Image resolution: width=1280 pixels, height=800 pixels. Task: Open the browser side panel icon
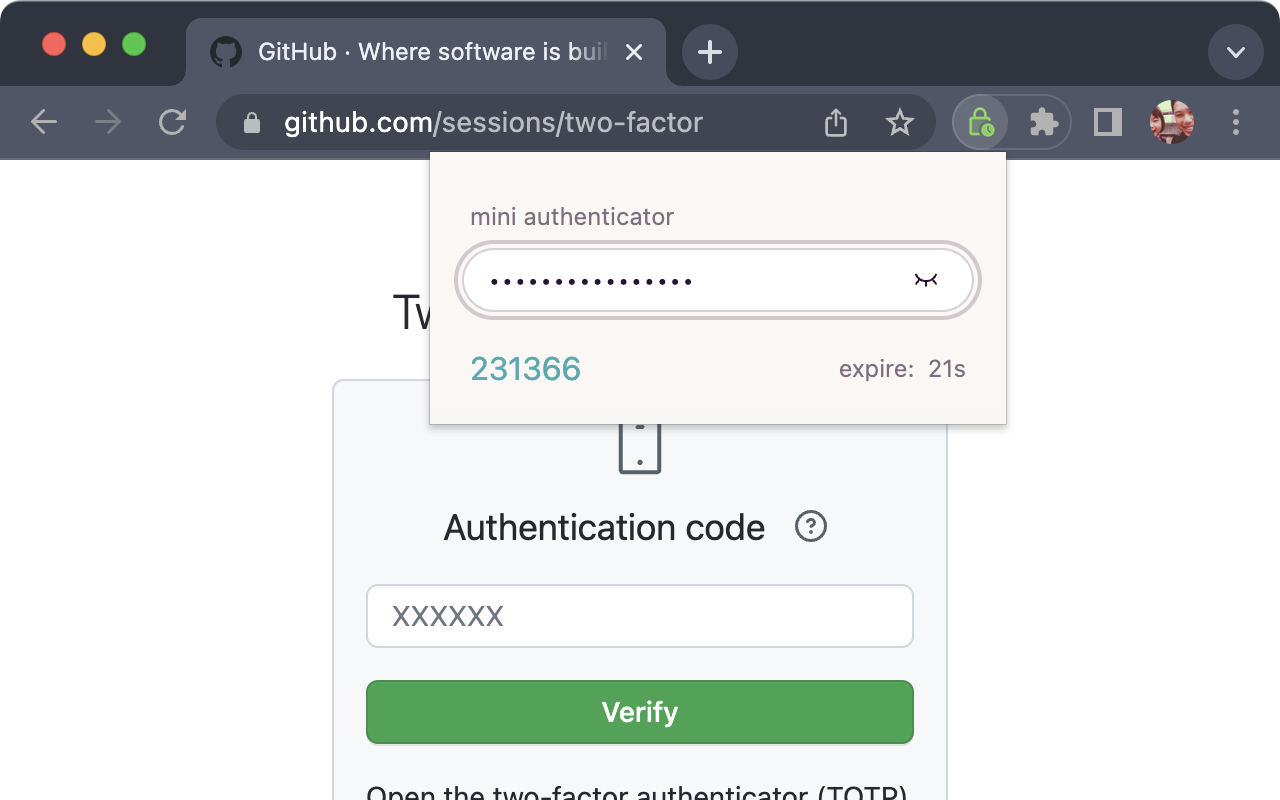click(1107, 122)
